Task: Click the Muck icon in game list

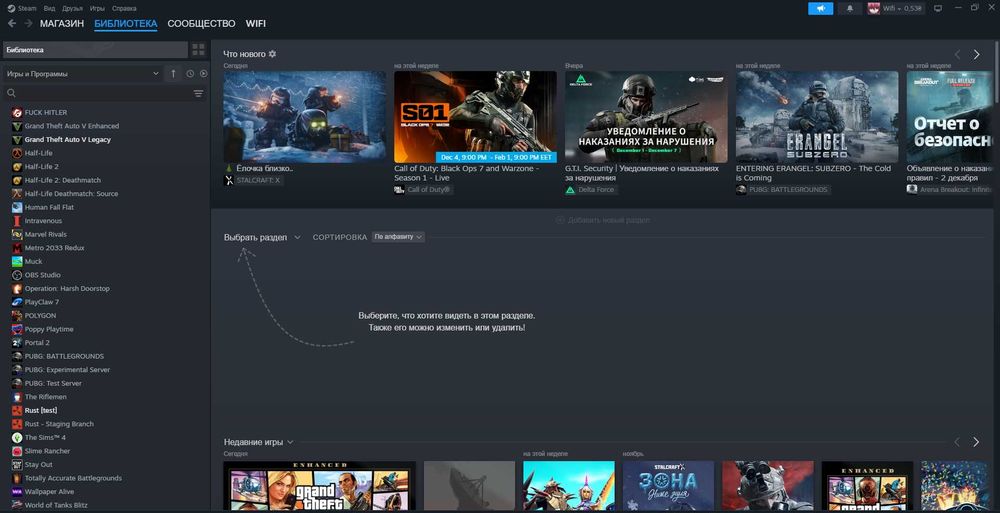Action: [17, 262]
